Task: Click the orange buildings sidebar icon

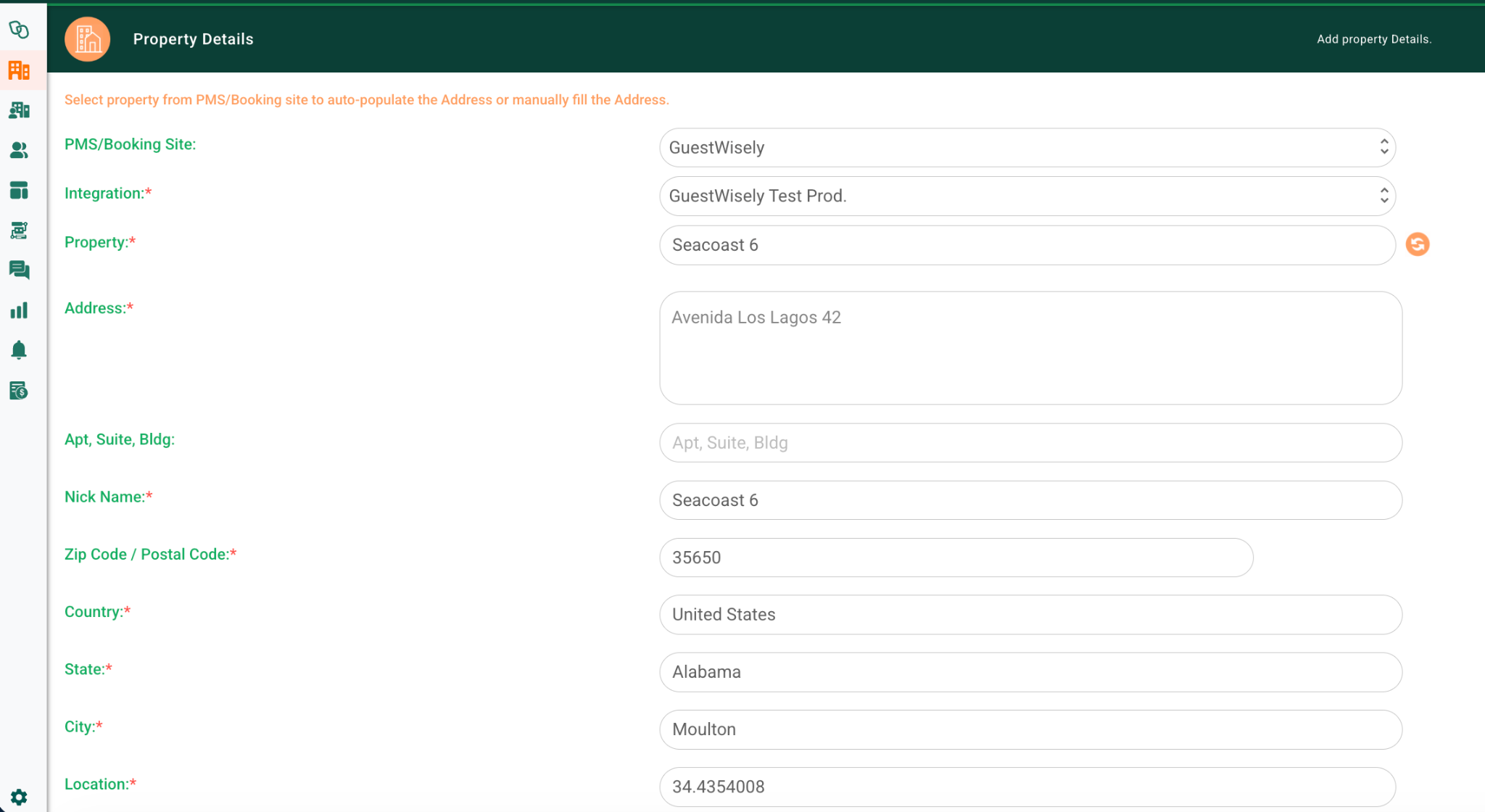Action: click(19, 70)
